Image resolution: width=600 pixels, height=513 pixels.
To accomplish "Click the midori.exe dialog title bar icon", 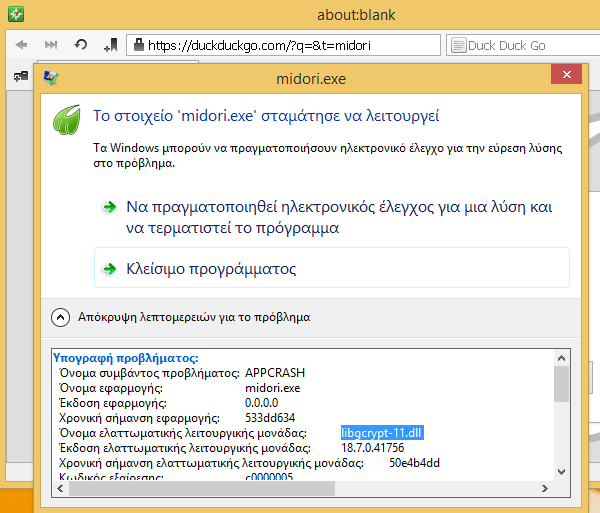I will tap(51, 78).
